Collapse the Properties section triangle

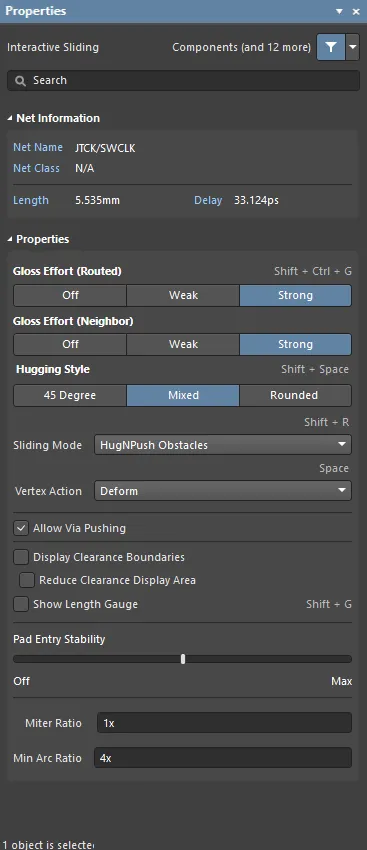10,239
